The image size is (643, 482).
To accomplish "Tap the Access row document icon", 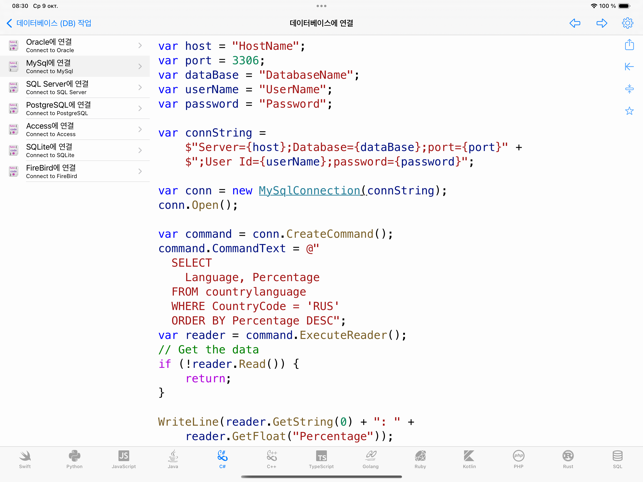I will [14, 129].
